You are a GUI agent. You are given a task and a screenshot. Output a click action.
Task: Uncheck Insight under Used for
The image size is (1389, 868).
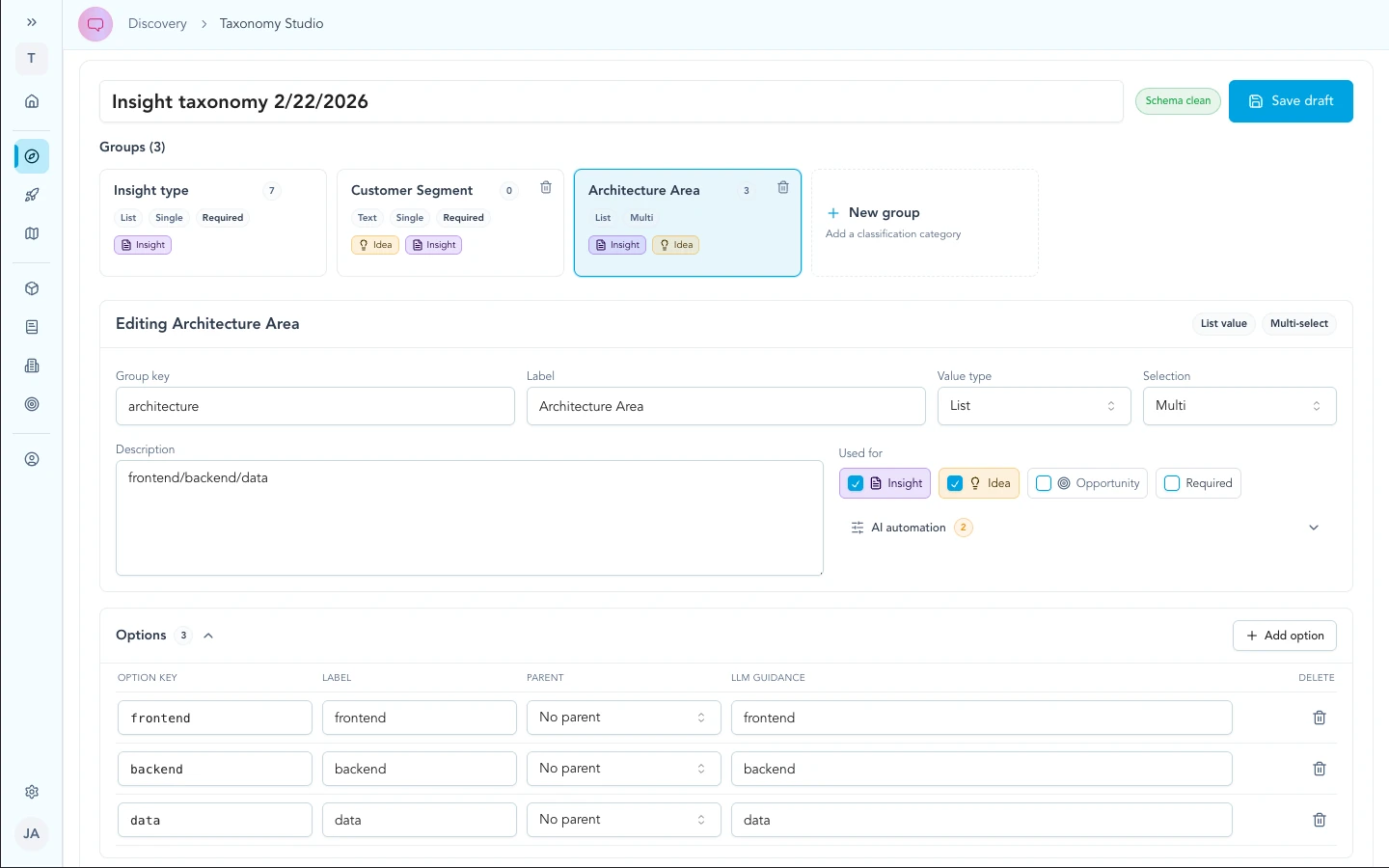856,483
